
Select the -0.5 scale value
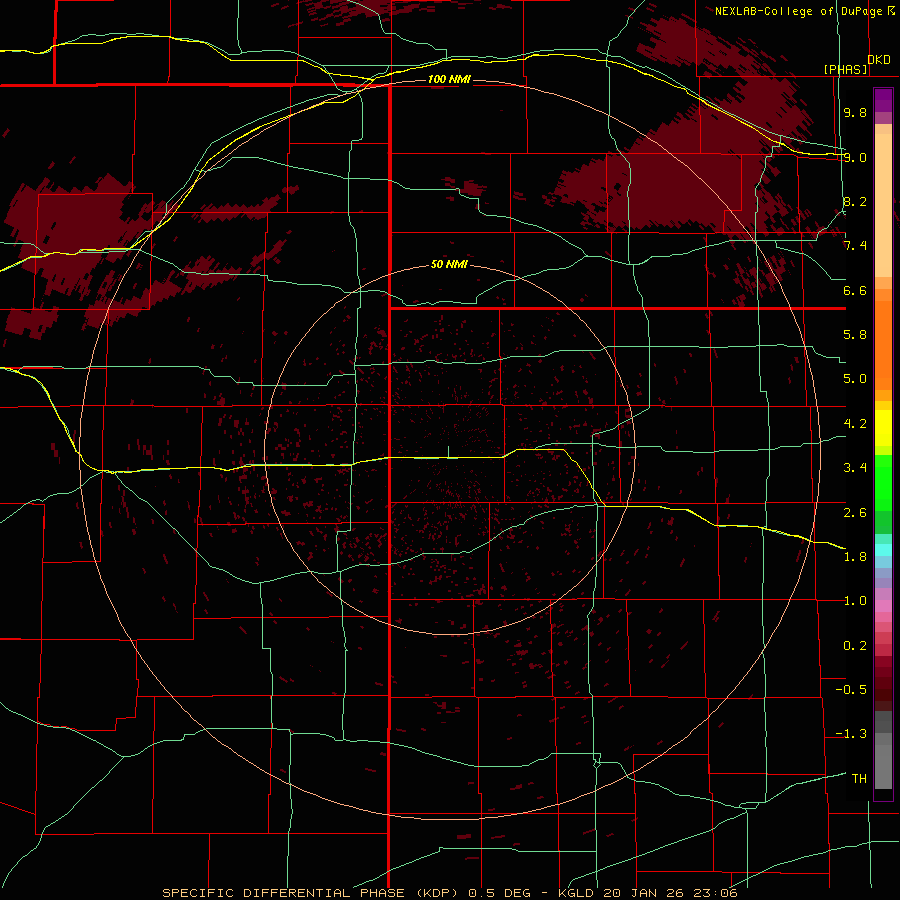click(x=851, y=690)
